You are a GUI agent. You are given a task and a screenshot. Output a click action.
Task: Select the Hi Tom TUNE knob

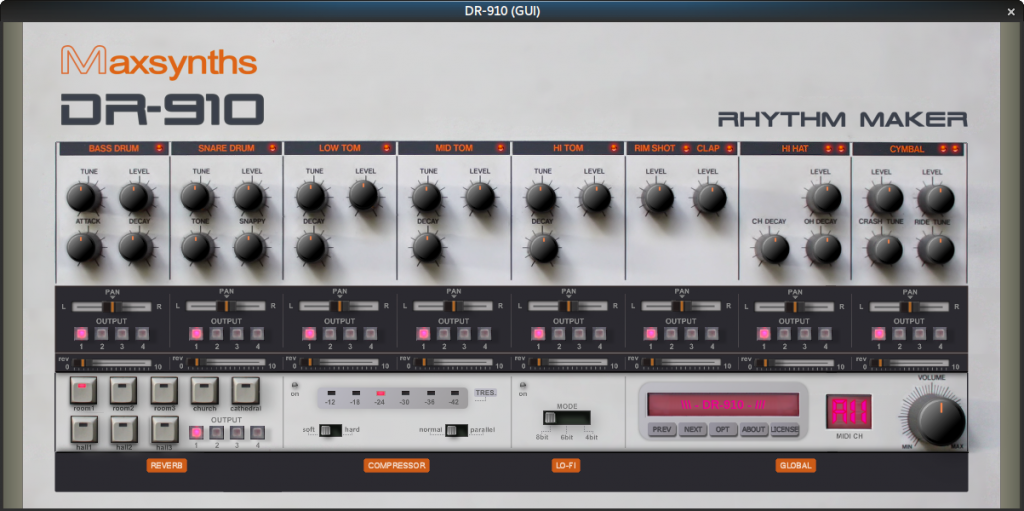541,197
